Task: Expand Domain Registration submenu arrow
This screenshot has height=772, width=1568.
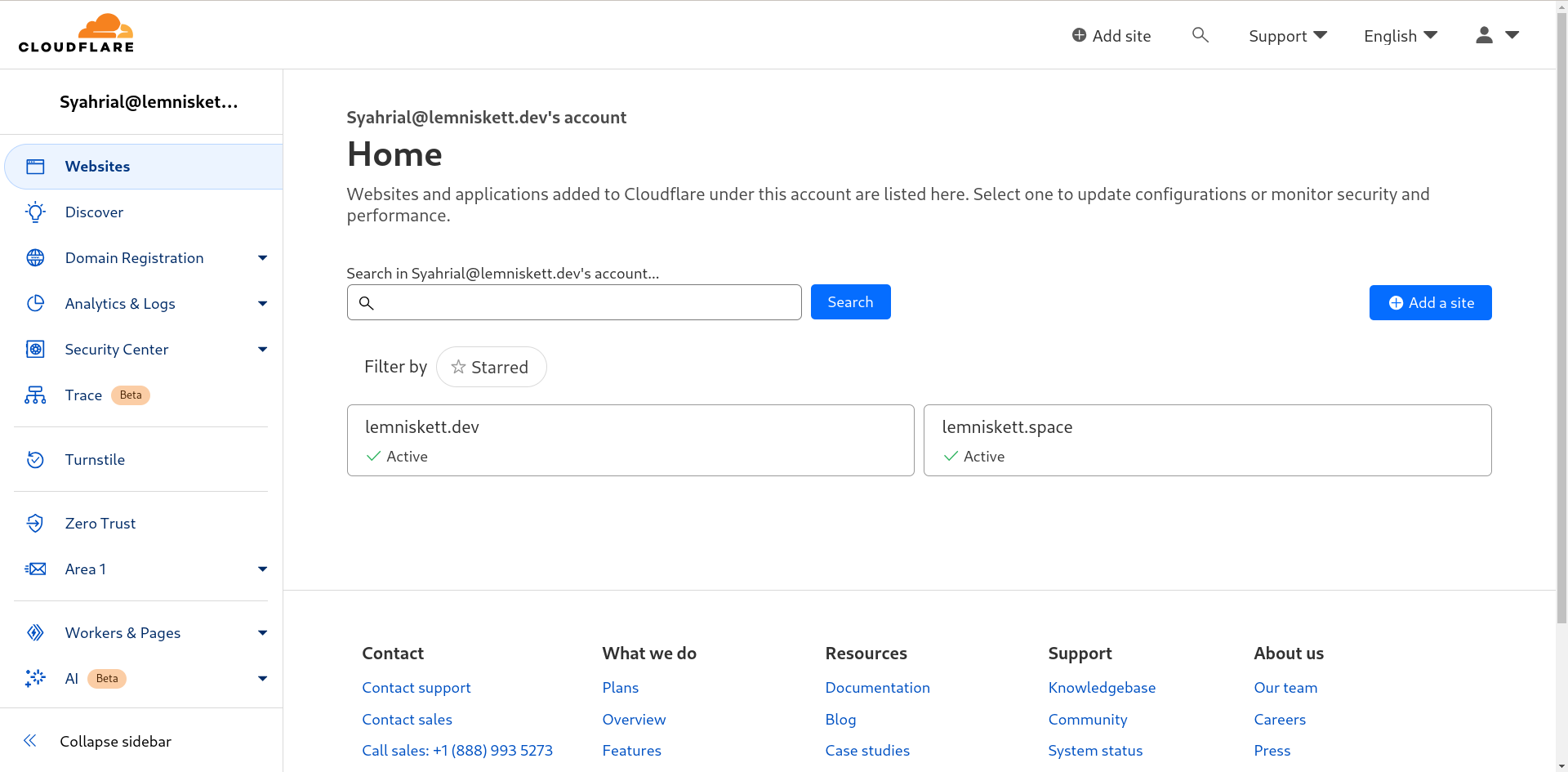Action: [x=262, y=258]
